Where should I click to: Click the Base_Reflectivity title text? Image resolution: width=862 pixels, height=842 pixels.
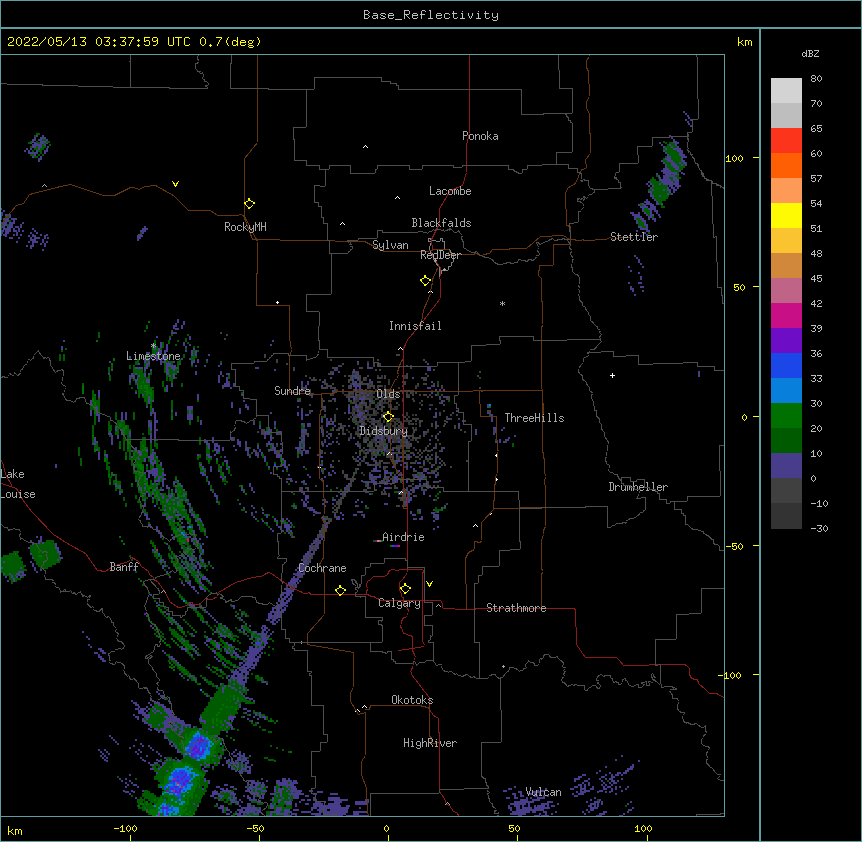(431, 15)
